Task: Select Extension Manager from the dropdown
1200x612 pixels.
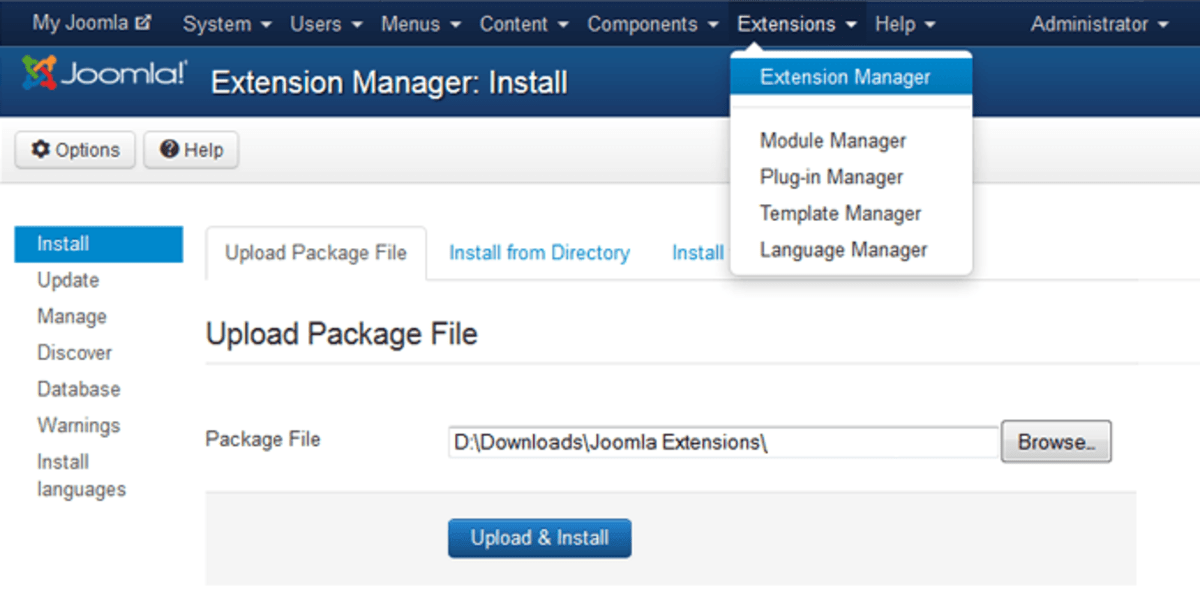Action: click(851, 77)
